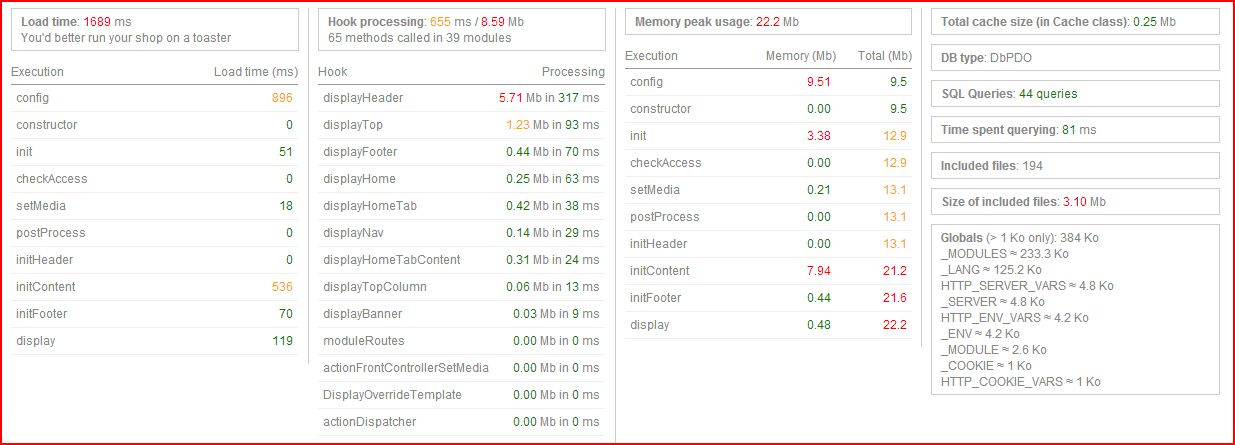The width and height of the screenshot is (1235, 445).
Task: Click the DB type DbPDO box
Action: pos(1075,58)
